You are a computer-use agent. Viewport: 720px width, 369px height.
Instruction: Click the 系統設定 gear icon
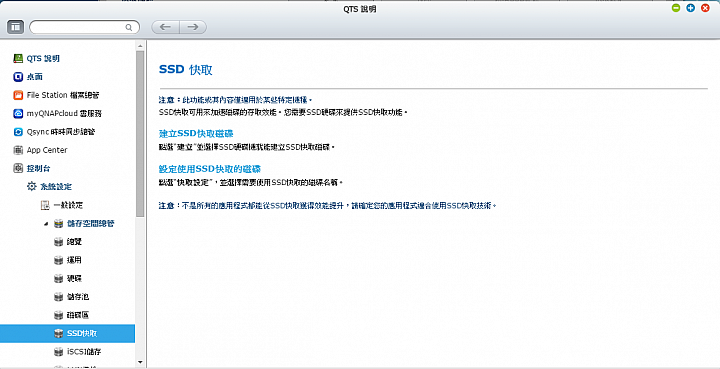[x=31, y=186]
